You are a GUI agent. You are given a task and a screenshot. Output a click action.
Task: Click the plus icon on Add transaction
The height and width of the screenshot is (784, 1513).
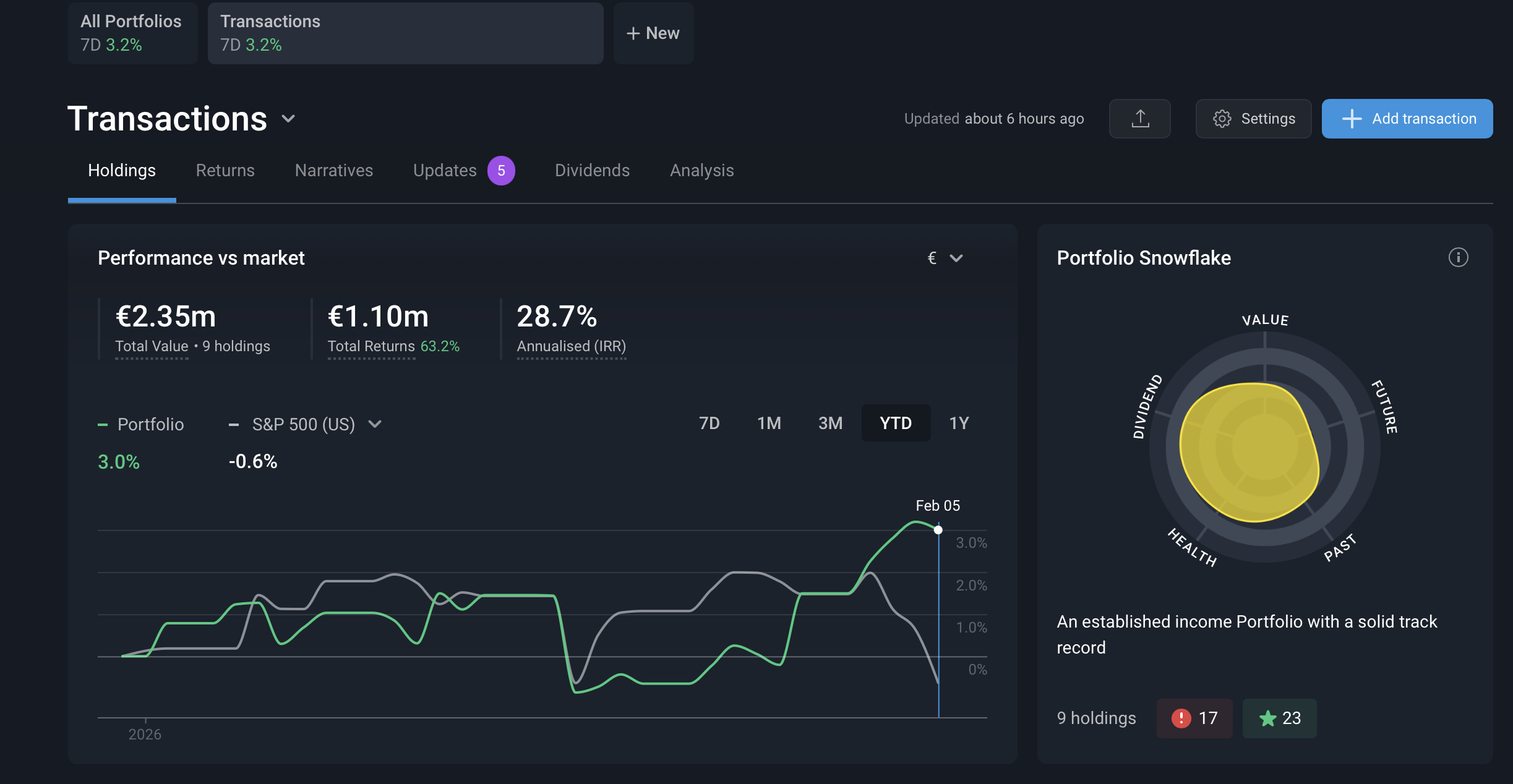click(1352, 118)
